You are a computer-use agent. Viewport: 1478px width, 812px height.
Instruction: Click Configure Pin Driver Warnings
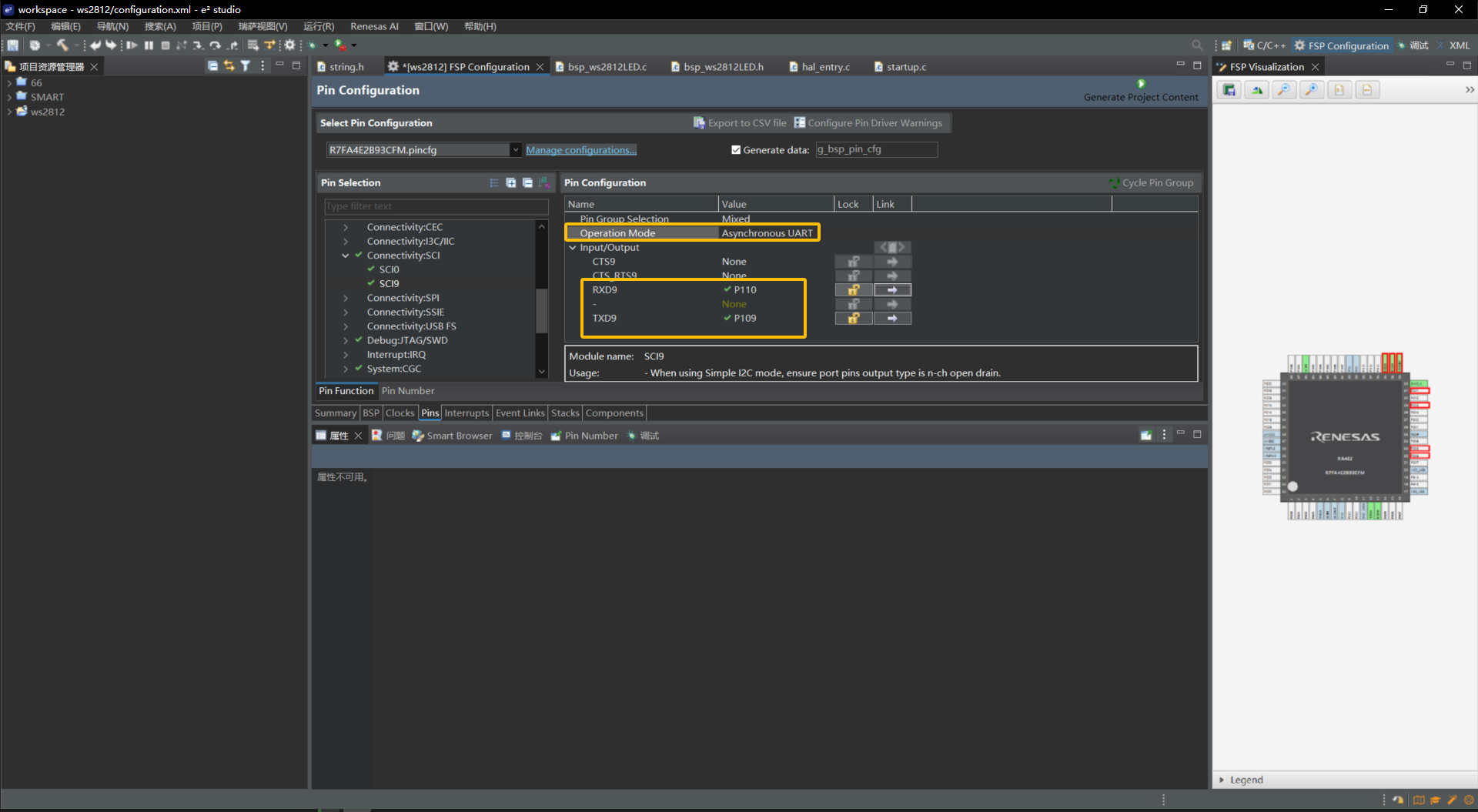[868, 122]
